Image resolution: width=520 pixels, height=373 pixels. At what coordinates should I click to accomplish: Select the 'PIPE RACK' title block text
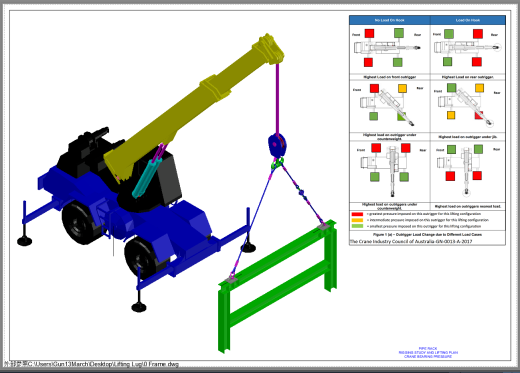428,348
